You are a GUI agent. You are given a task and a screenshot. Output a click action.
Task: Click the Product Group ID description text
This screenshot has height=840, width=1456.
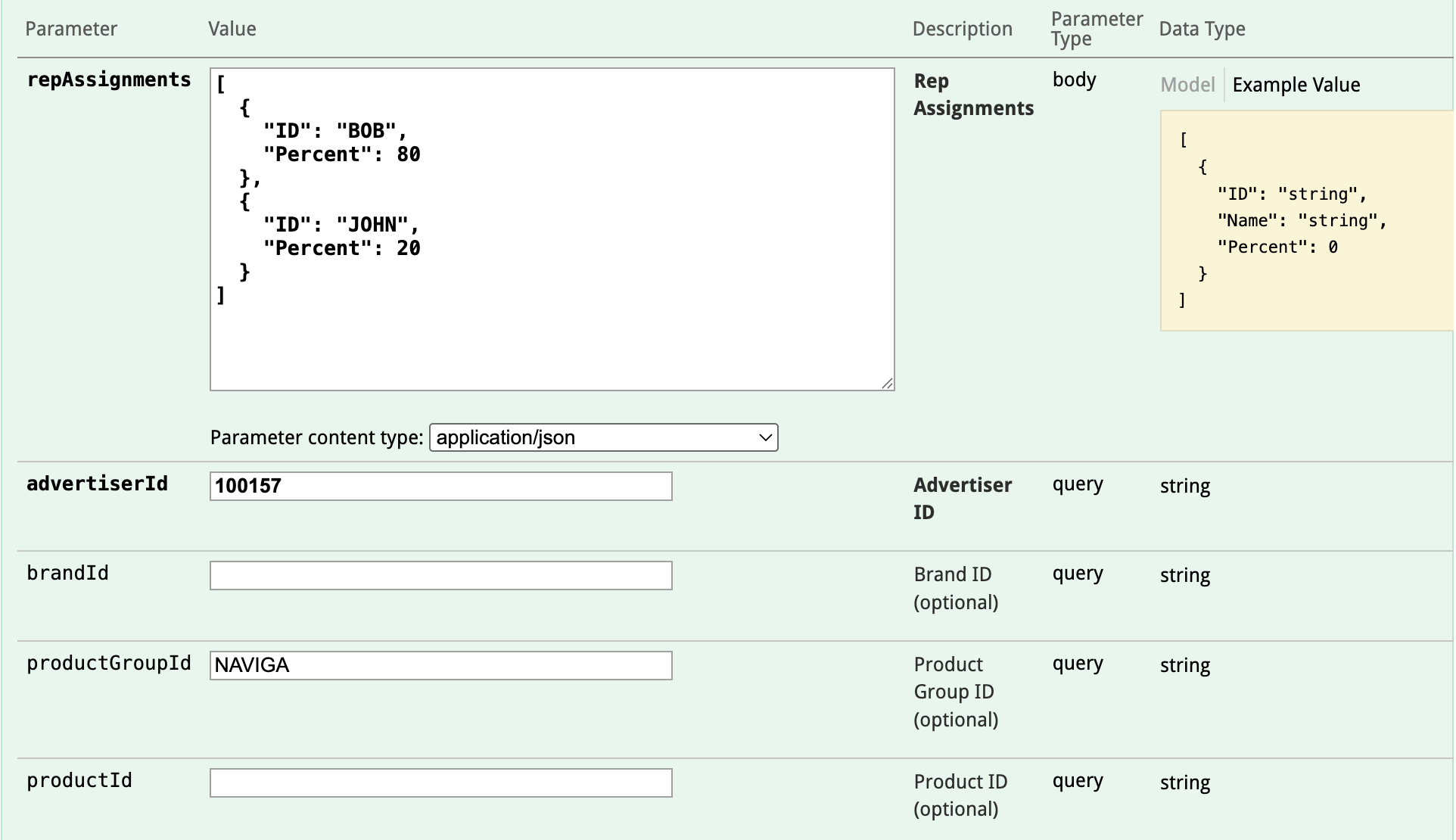point(955,692)
